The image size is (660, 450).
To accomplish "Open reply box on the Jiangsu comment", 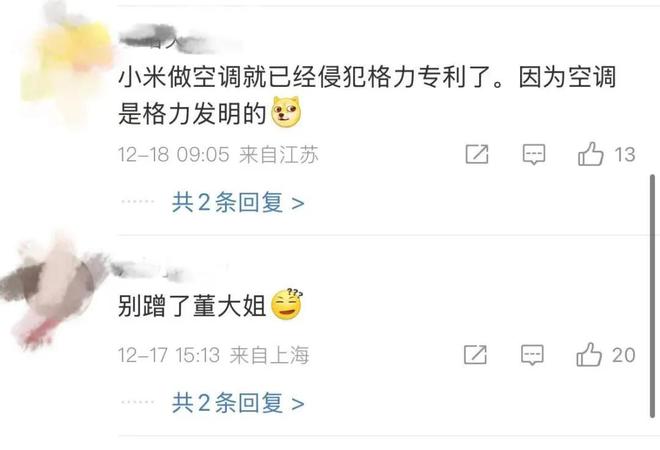I will (x=534, y=154).
